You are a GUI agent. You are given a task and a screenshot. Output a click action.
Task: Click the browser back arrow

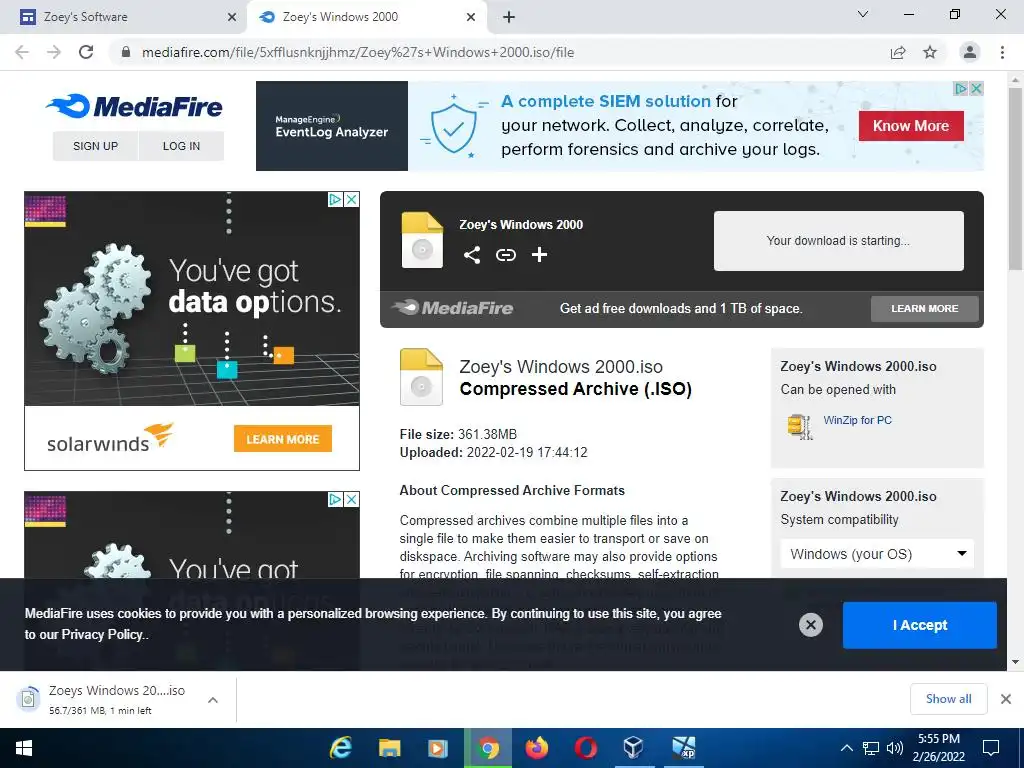click(x=22, y=52)
